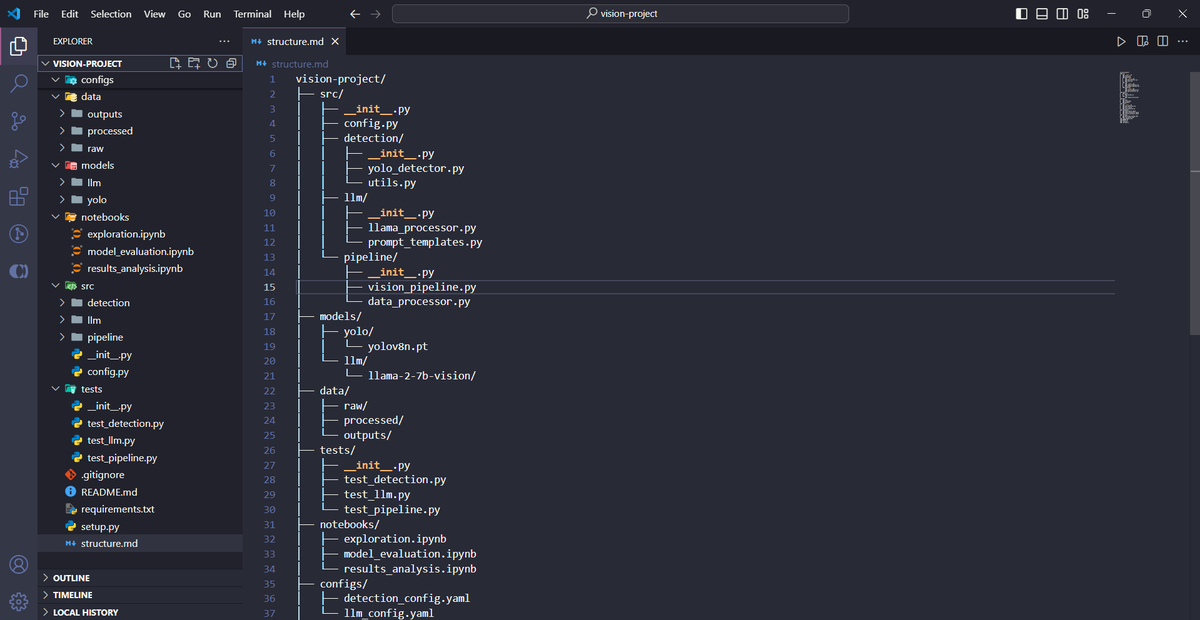1200x620 pixels.
Task: Expand the processed folder
Action: 140,131
